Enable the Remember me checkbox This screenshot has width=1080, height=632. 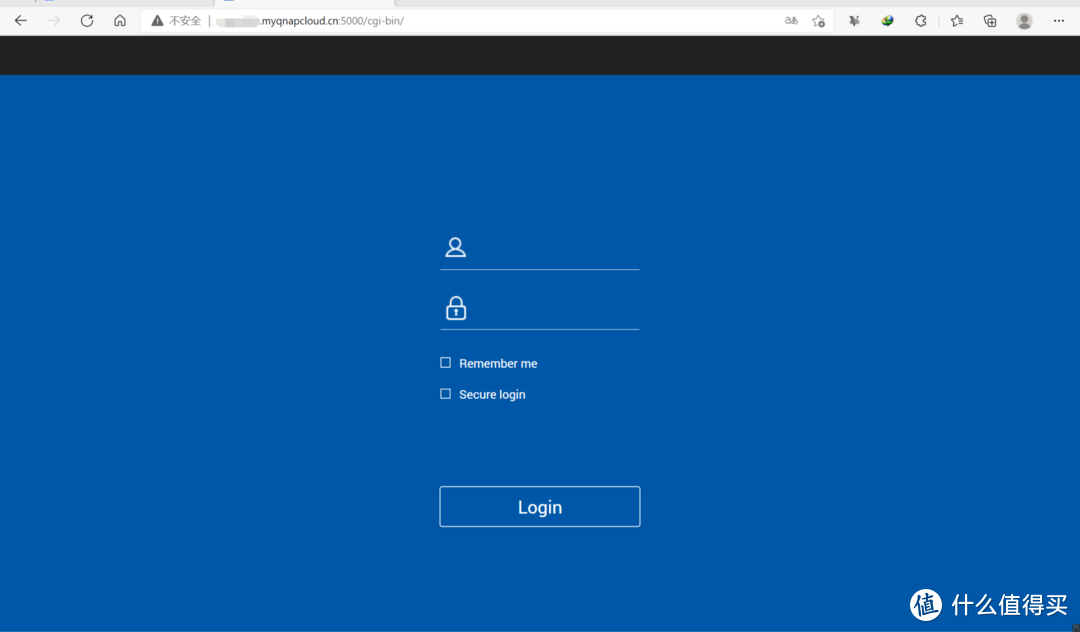(446, 363)
